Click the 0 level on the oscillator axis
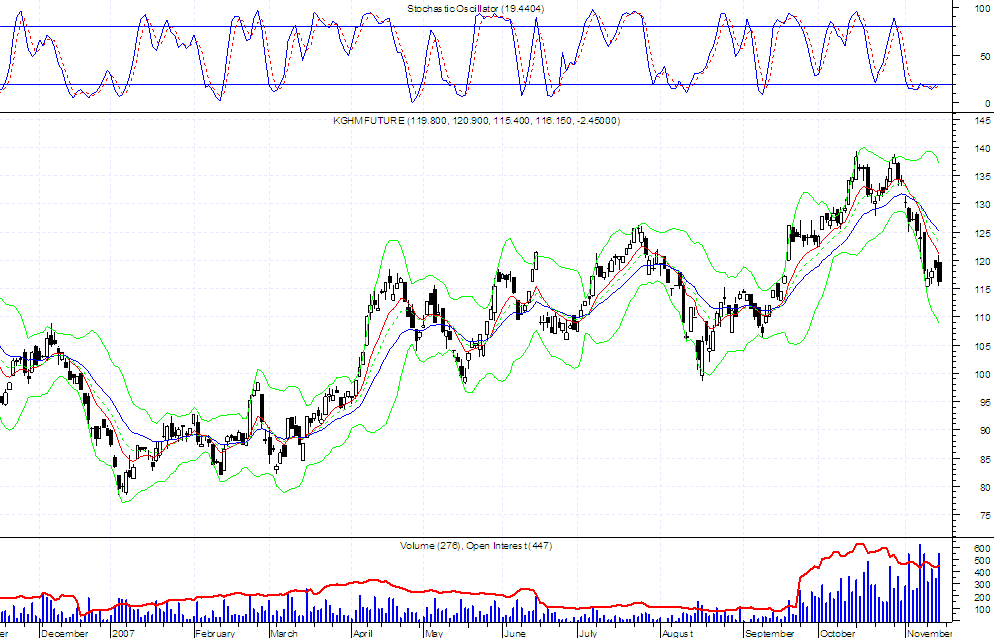 coord(988,103)
